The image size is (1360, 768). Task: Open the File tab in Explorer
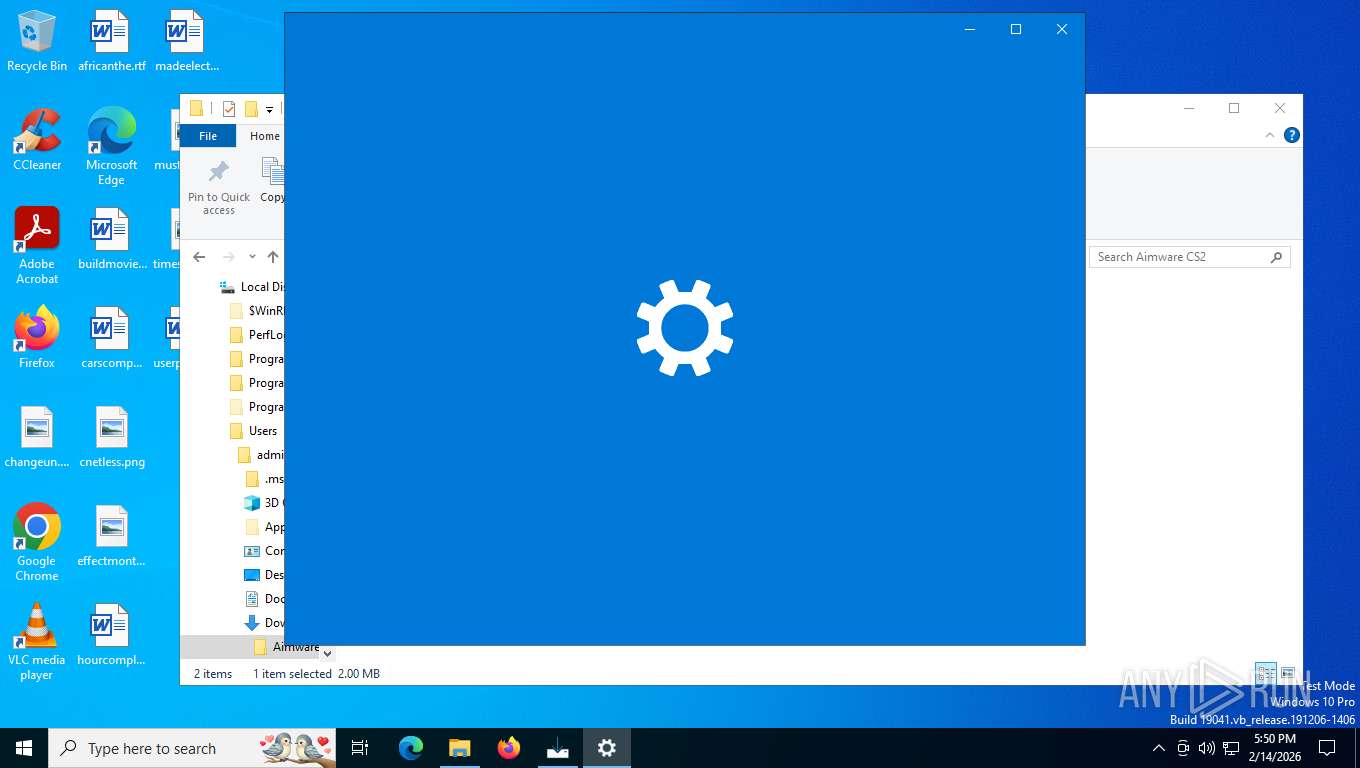(x=208, y=136)
